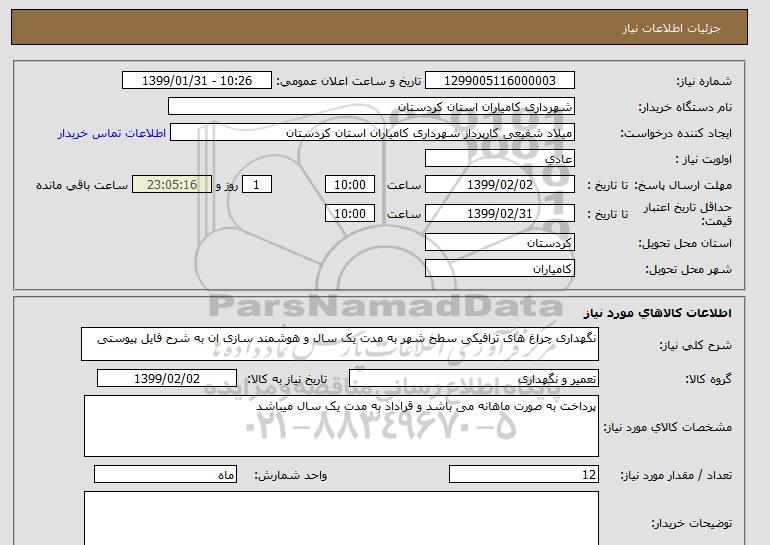This screenshot has height=545, width=770.
Task: Select the label استان محل تحویل
Action: [685, 244]
